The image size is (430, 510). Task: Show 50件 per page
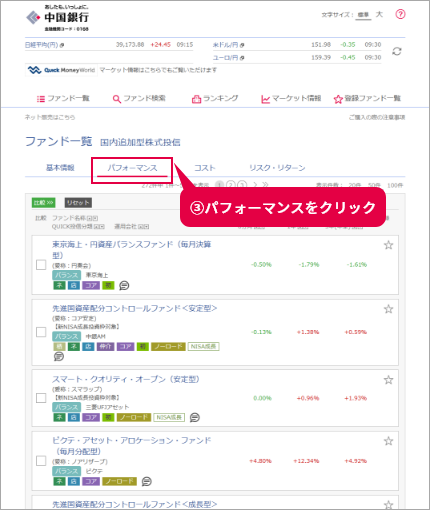[374, 185]
